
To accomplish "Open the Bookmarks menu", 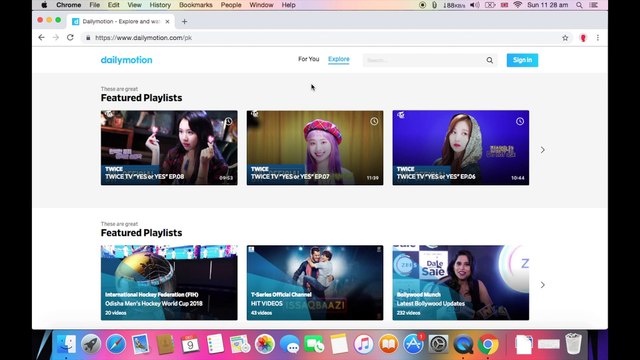I will pos(196,5).
